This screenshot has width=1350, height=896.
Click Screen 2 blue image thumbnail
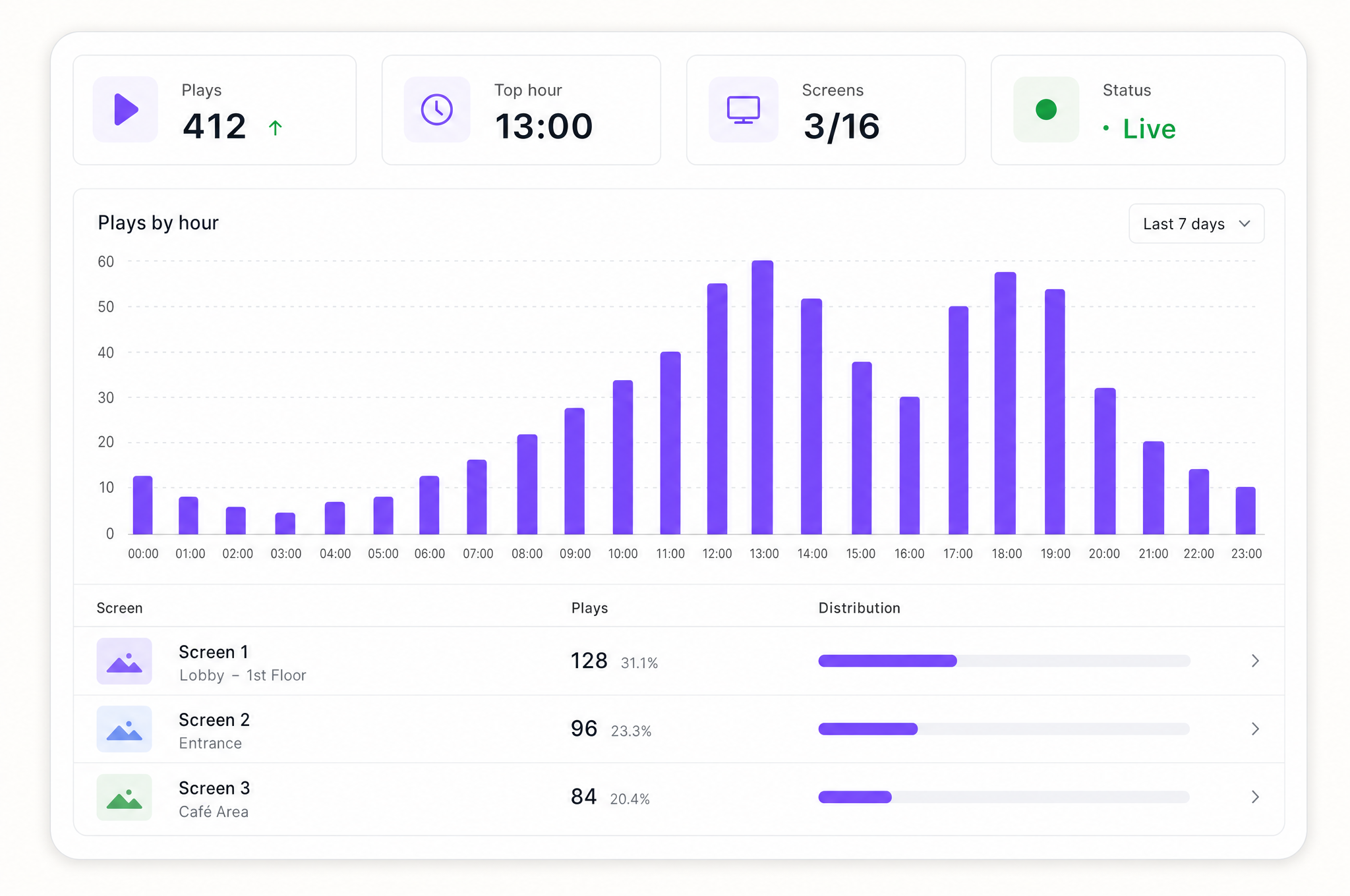(x=125, y=729)
